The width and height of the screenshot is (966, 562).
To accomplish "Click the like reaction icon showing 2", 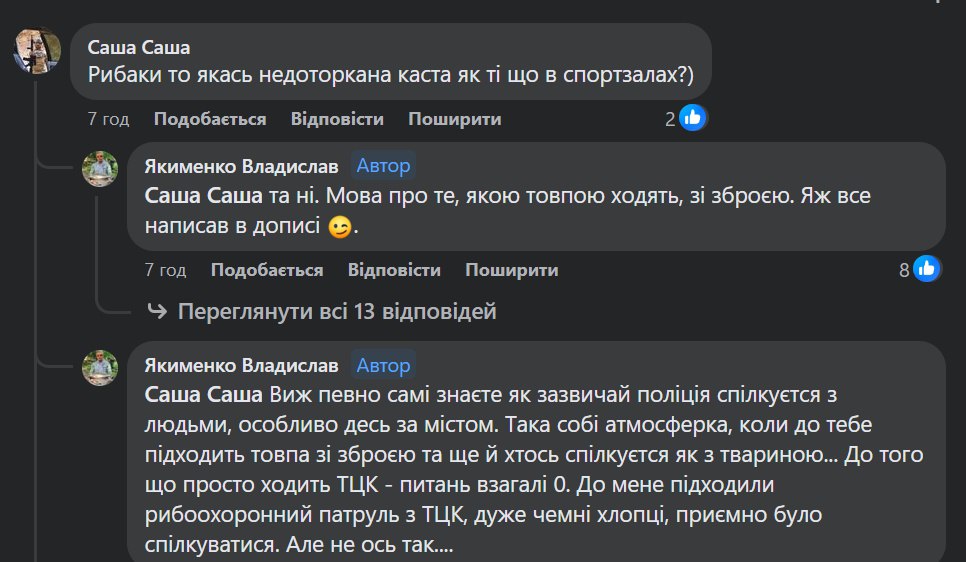I will coord(692,118).
